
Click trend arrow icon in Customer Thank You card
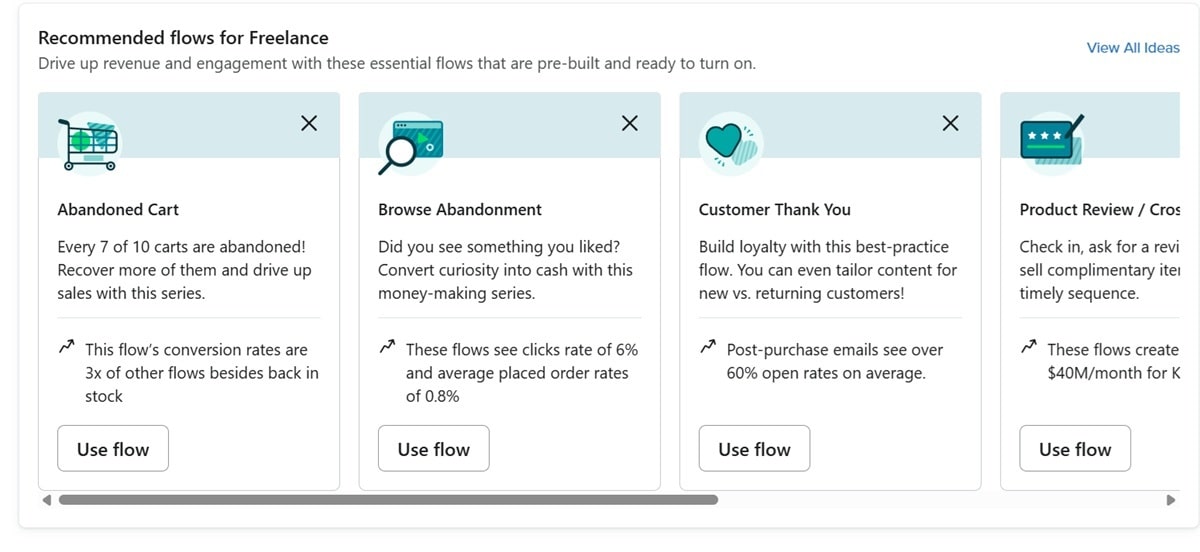(708, 348)
